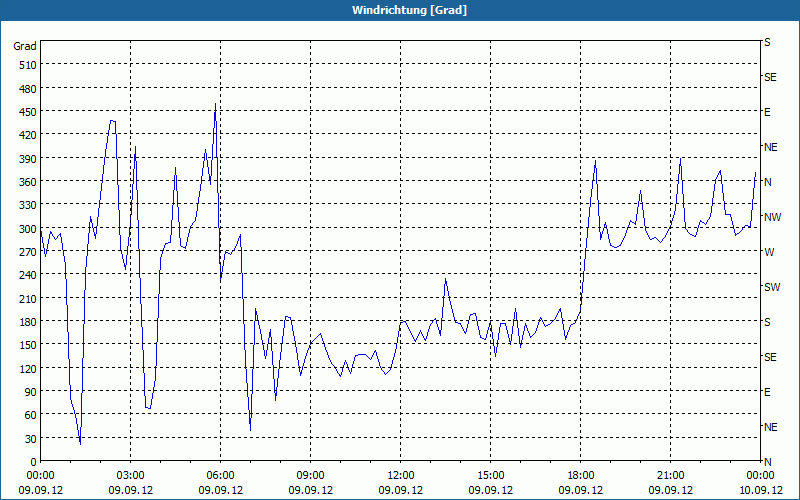Select the 450 label on the left axis

click(x=28, y=112)
